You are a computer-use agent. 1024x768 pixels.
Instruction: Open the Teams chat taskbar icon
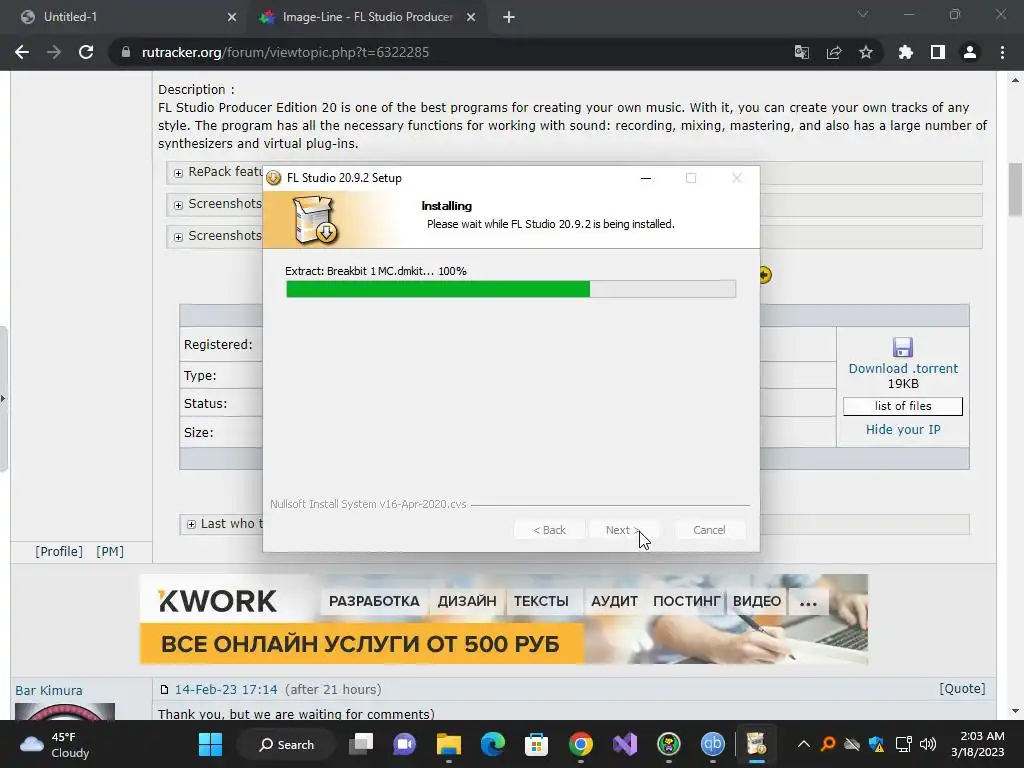(x=404, y=744)
